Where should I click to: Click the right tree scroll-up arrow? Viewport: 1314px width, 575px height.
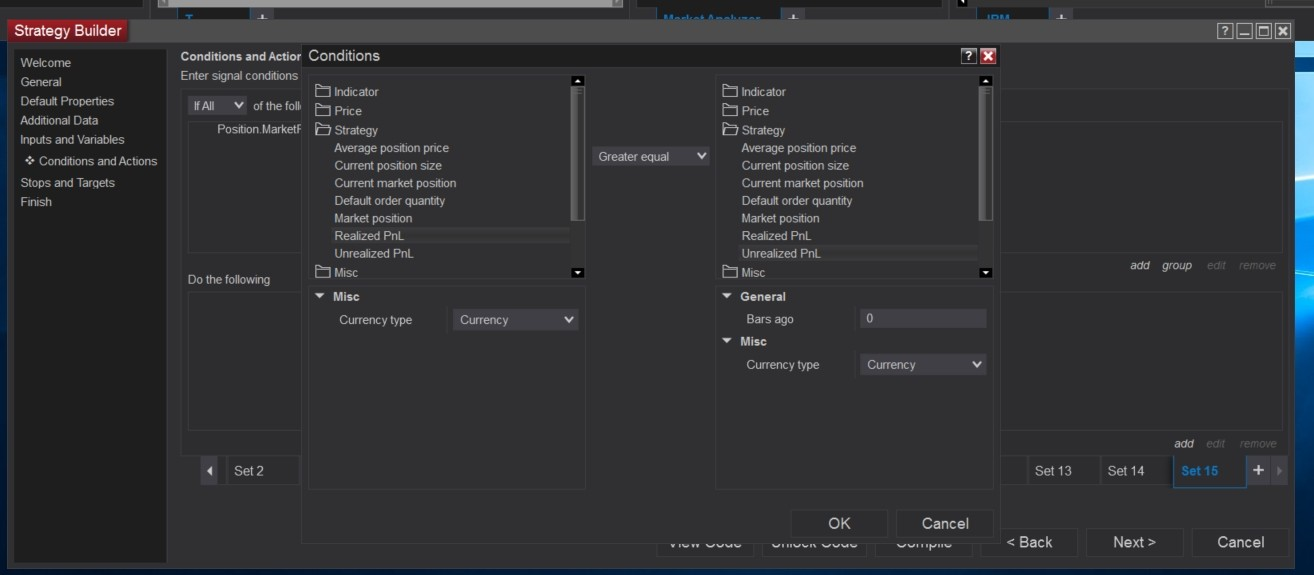point(985,81)
